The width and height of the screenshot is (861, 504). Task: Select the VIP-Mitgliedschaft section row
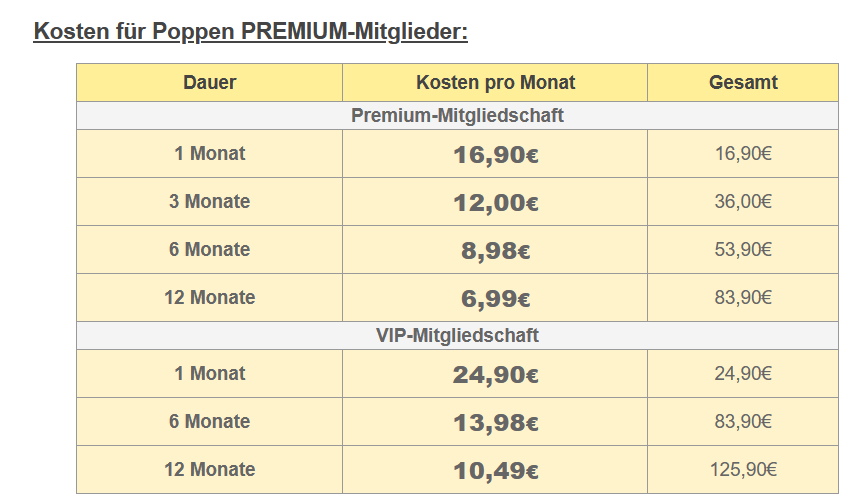click(457, 336)
